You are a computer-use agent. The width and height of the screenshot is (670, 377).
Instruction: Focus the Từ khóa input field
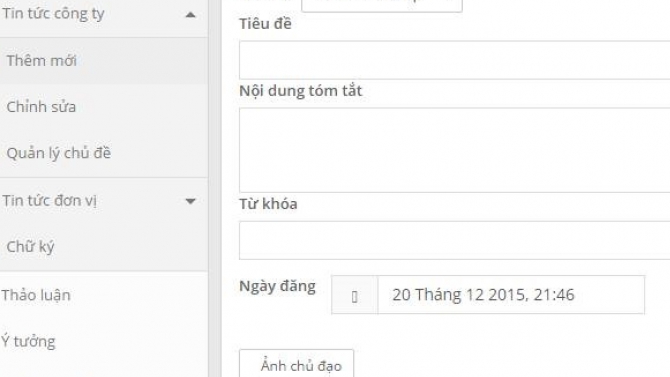(x=454, y=240)
